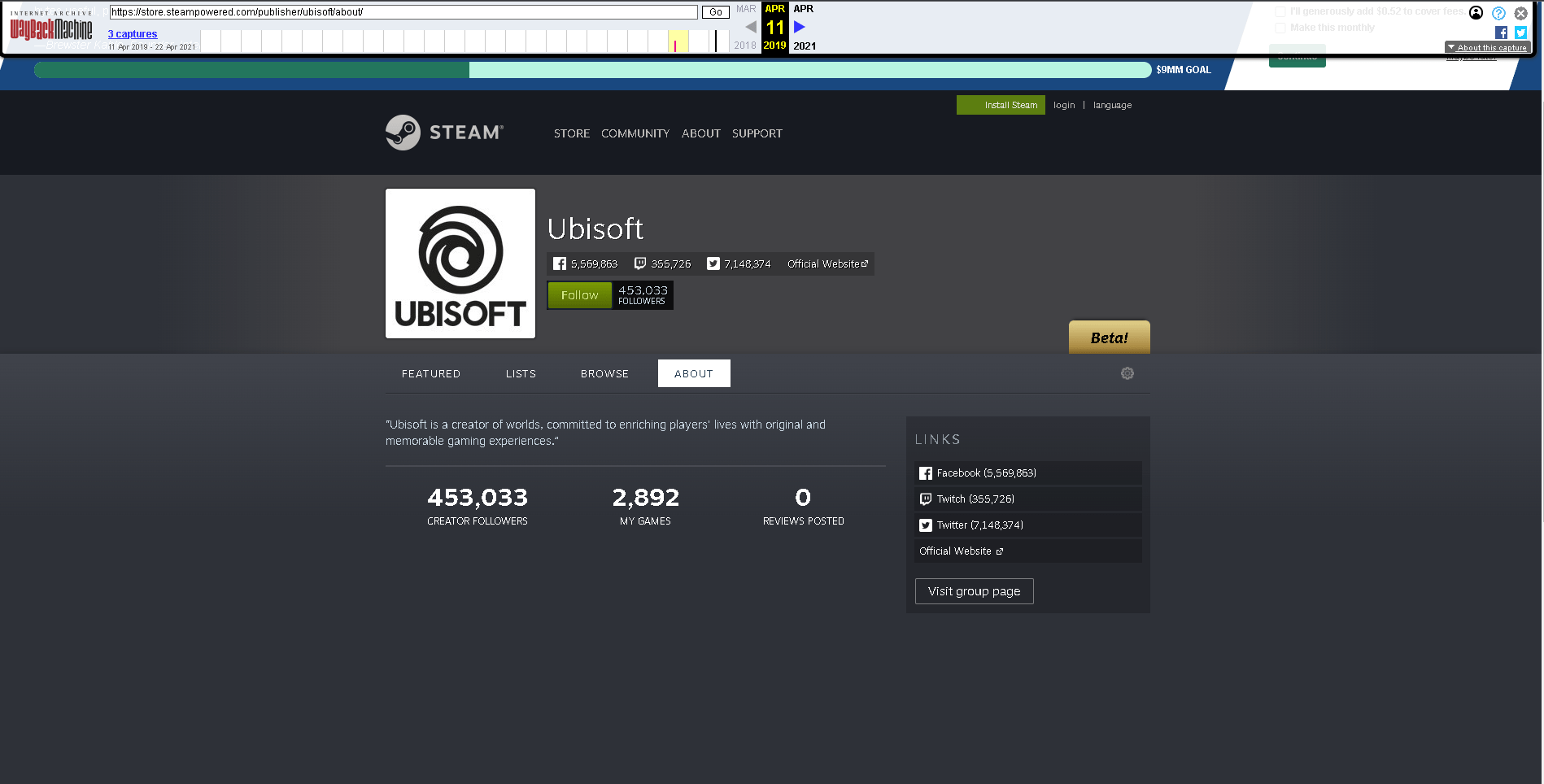The width and height of the screenshot is (1544, 784).
Task: Go to next capture with blue arrow
Action: (799, 27)
